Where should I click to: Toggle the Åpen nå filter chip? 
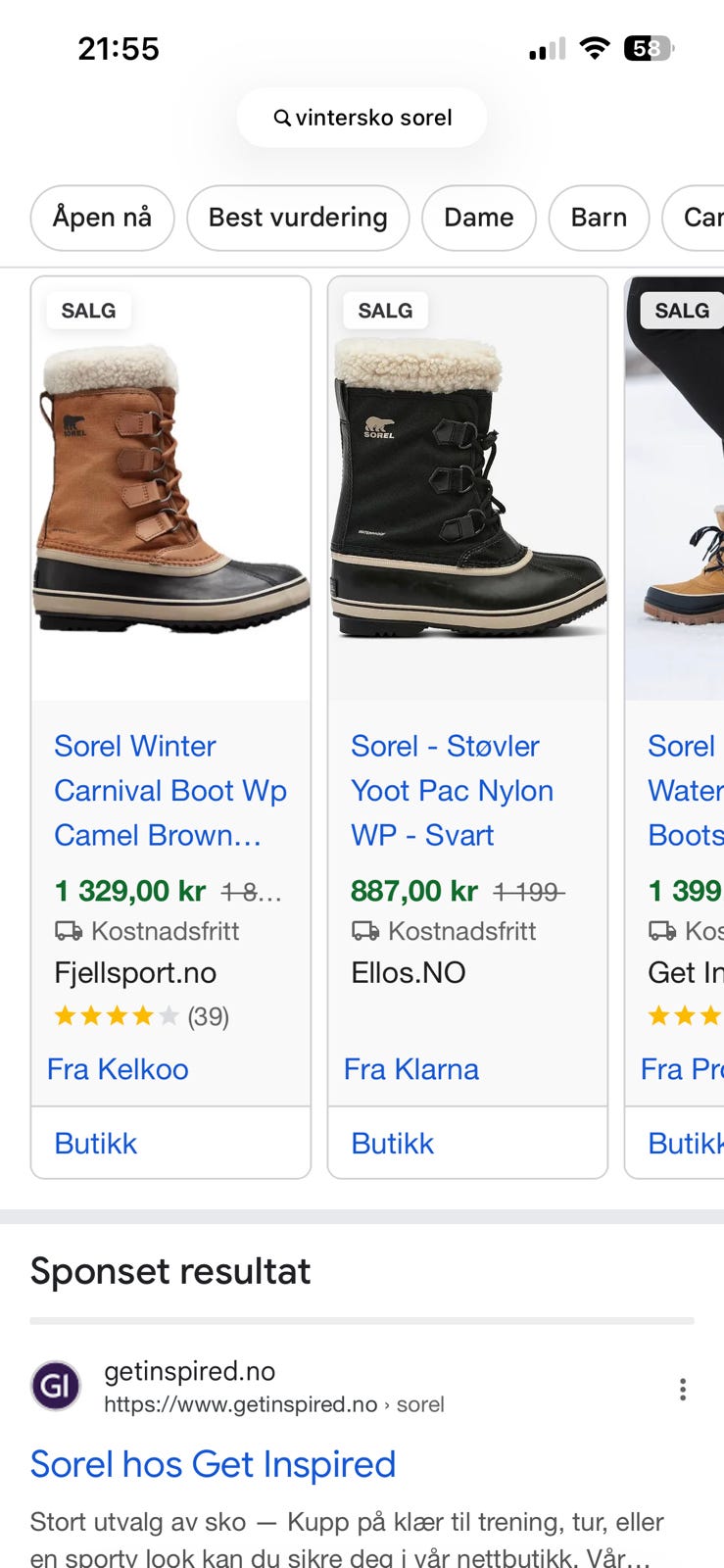(102, 218)
